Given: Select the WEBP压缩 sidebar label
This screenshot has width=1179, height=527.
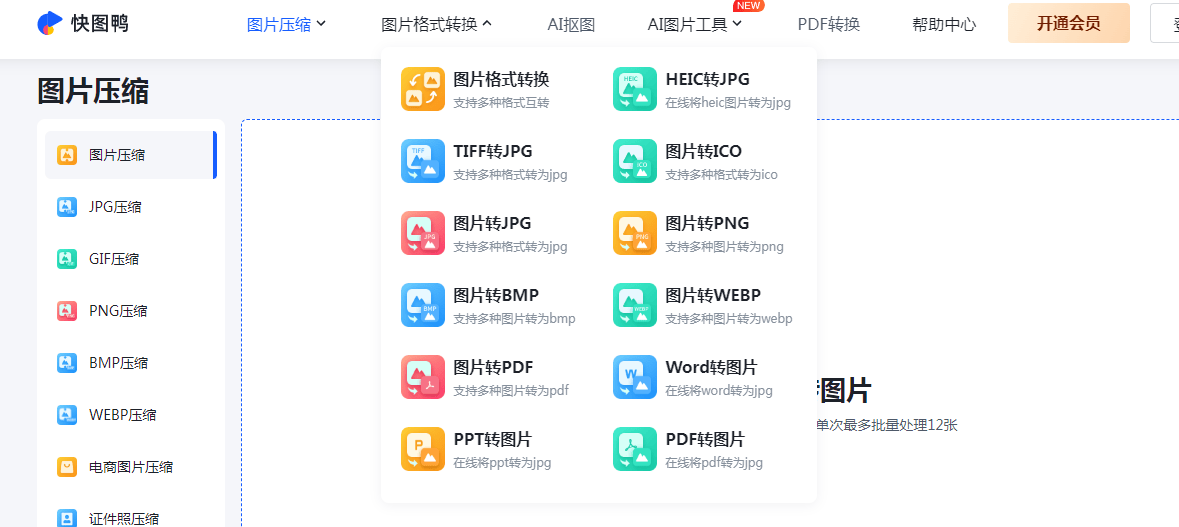Looking at the screenshot, I should 123,414.
